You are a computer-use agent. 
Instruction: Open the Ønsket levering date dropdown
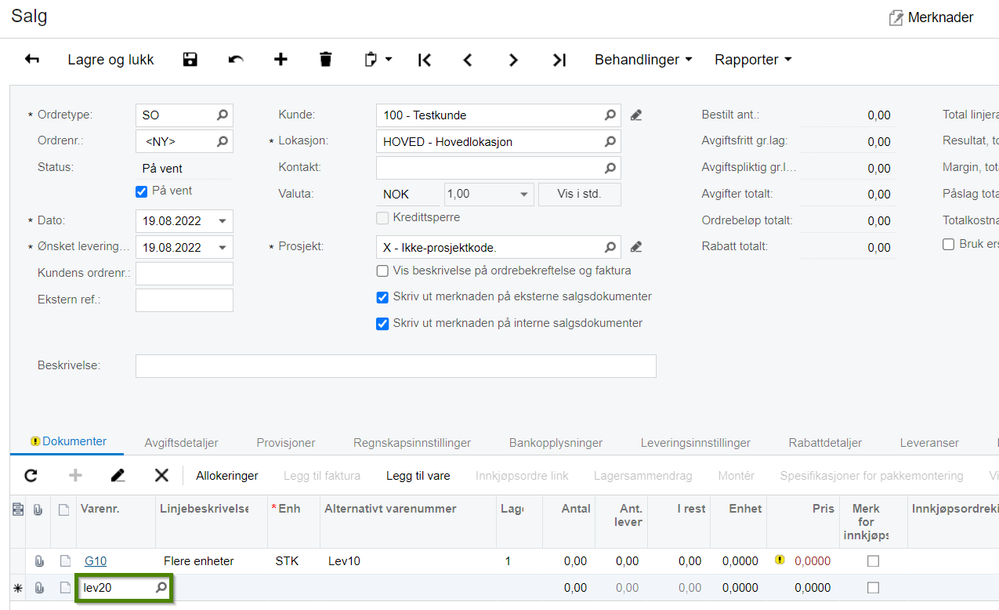[222, 247]
